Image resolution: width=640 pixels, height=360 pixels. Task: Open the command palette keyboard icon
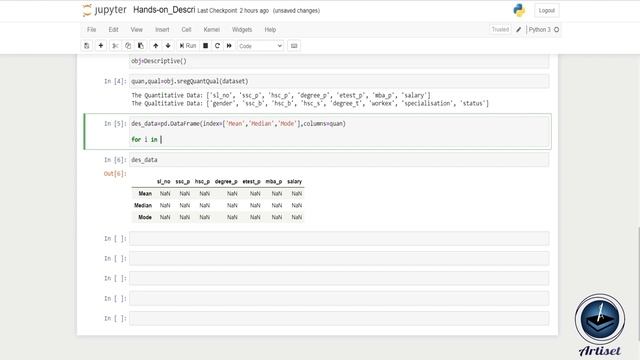pyautogui.click(x=294, y=46)
